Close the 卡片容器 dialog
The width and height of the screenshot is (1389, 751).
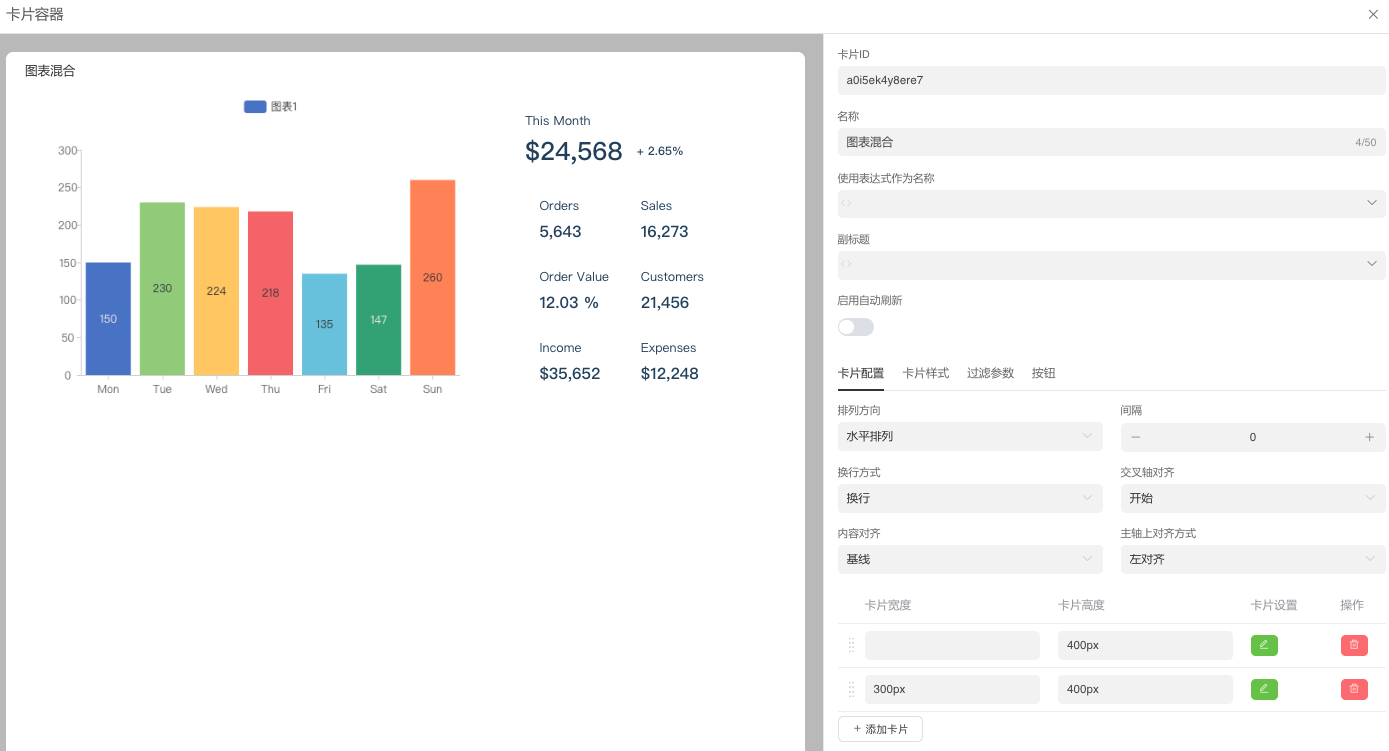tap(1373, 14)
